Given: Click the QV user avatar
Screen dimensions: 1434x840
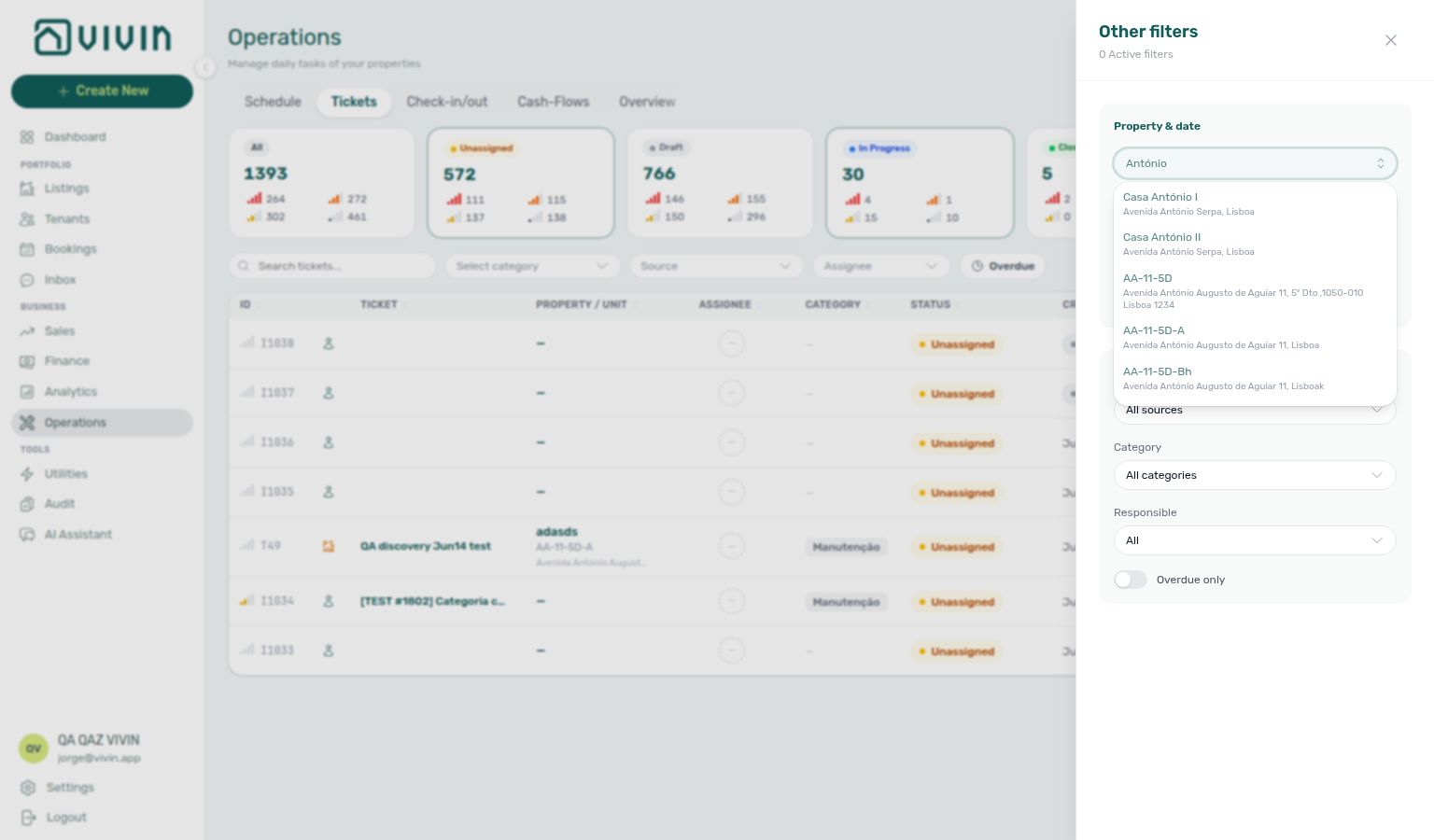Looking at the screenshot, I should click(34, 749).
